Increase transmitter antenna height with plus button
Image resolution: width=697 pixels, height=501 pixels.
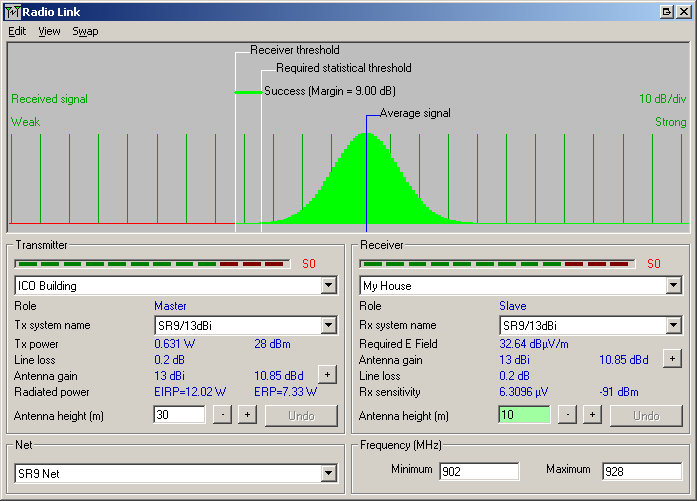coord(247,415)
